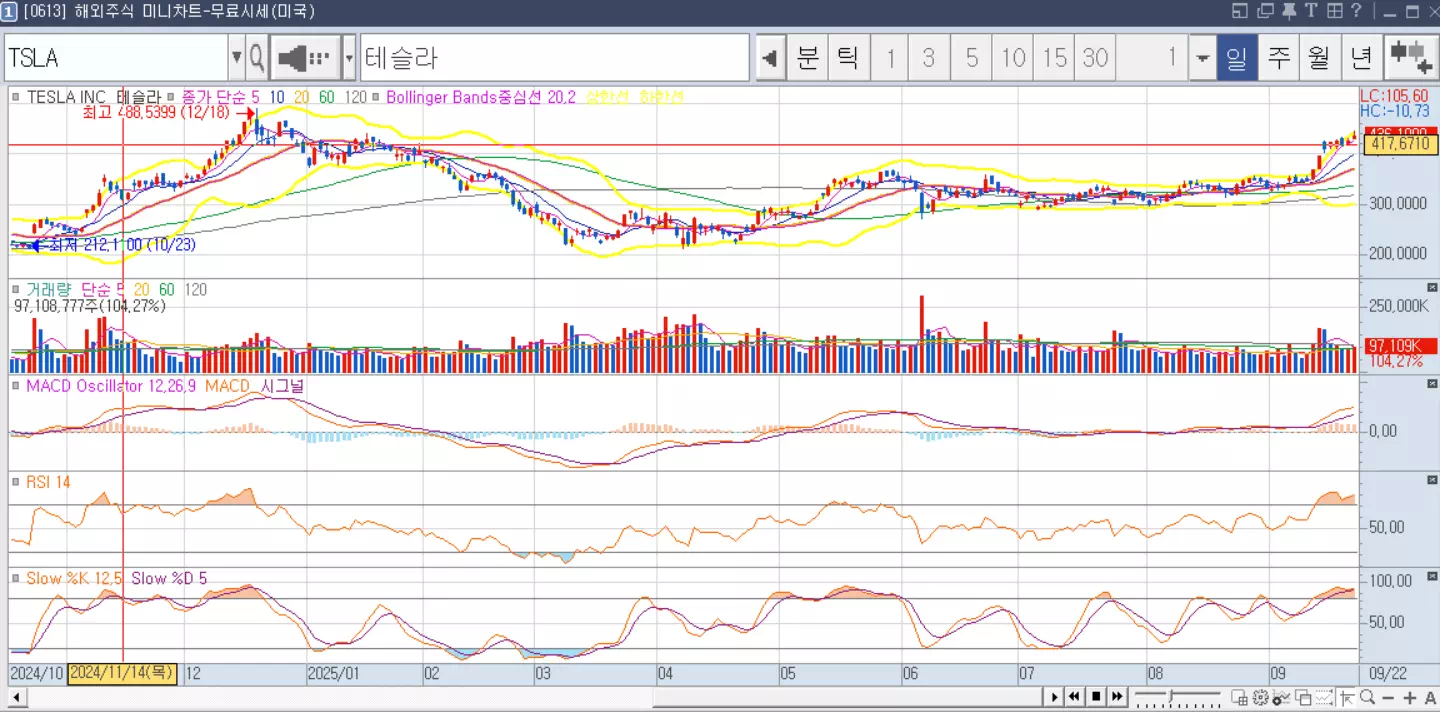Screen dimensions: 1440x712
Task: Toggle the TESLA INC price series square marker
Action: pyautogui.click(x=17, y=97)
